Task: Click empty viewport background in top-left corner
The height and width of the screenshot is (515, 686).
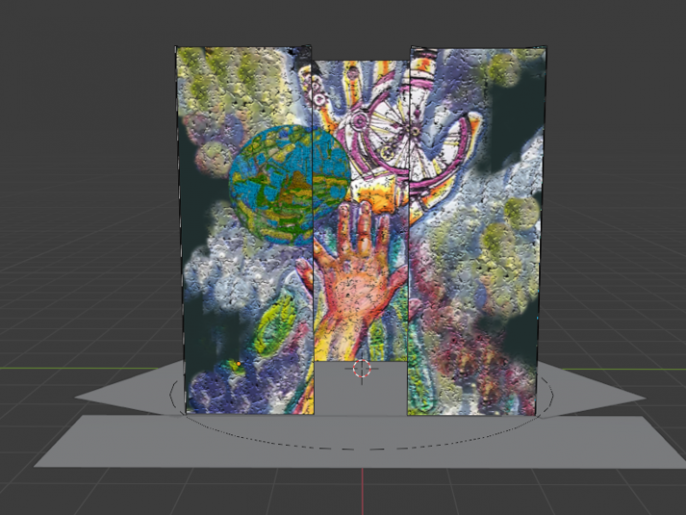Action: tap(60, 50)
